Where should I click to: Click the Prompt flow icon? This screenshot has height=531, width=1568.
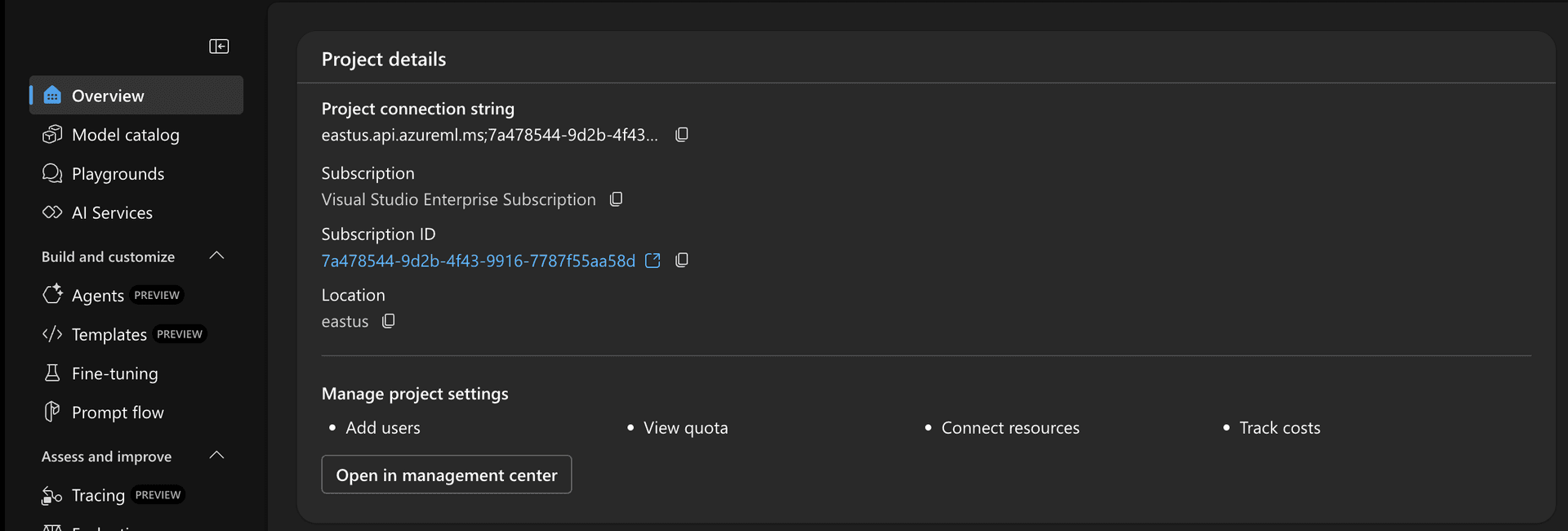coord(52,413)
